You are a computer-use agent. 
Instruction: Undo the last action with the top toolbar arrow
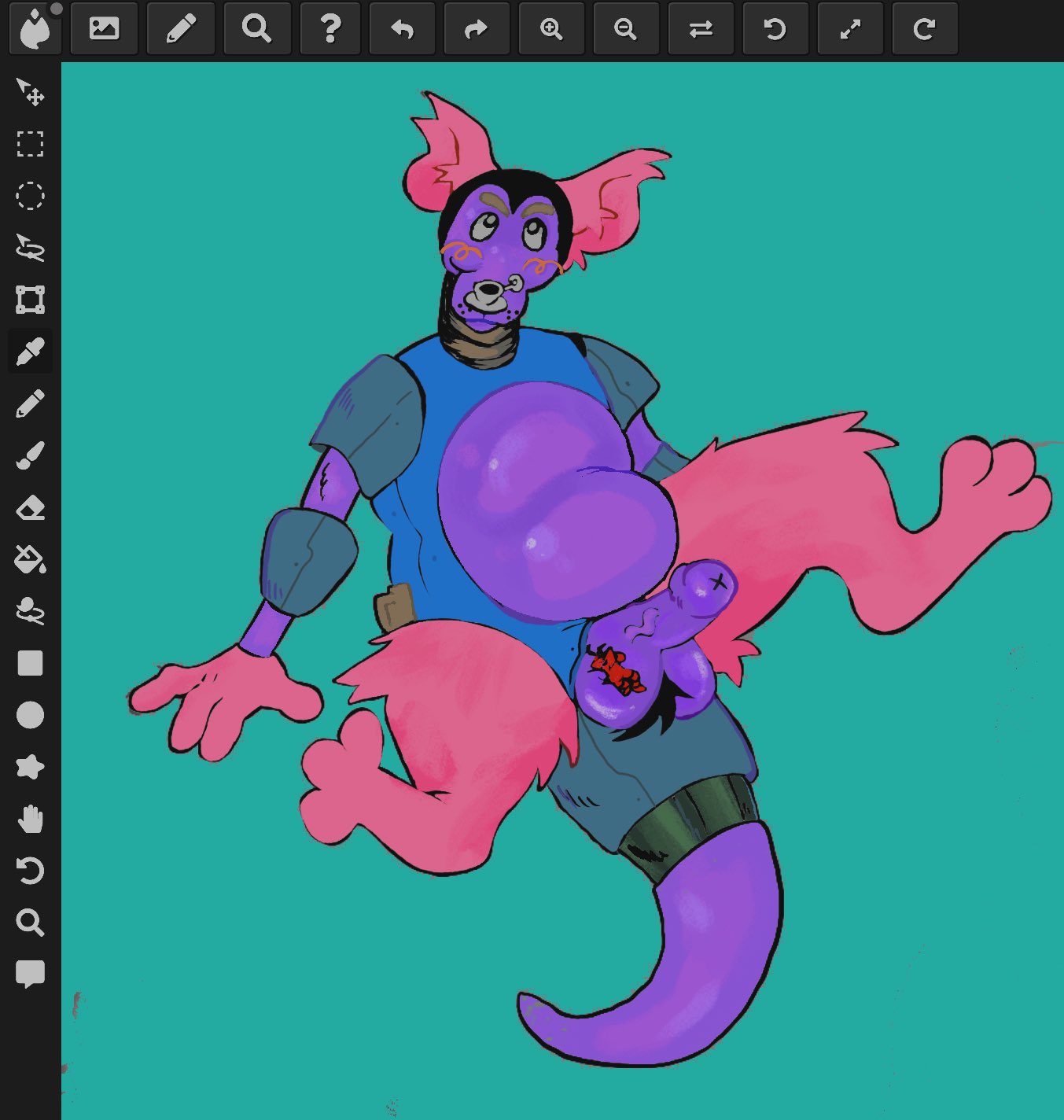tap(403, 28)
